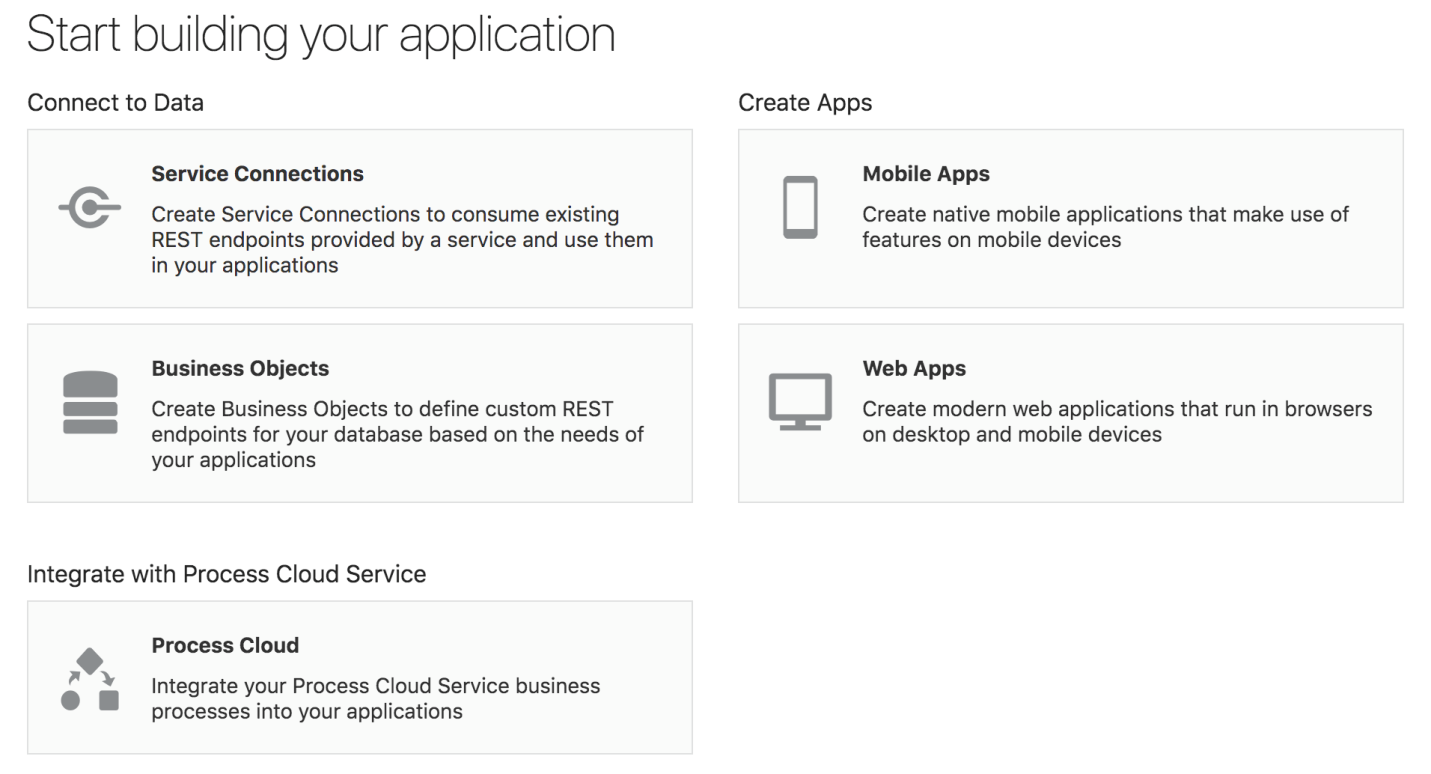1431x774 pixels.
Task: Select the Business Objects title
Action: (x=240, y=369)
